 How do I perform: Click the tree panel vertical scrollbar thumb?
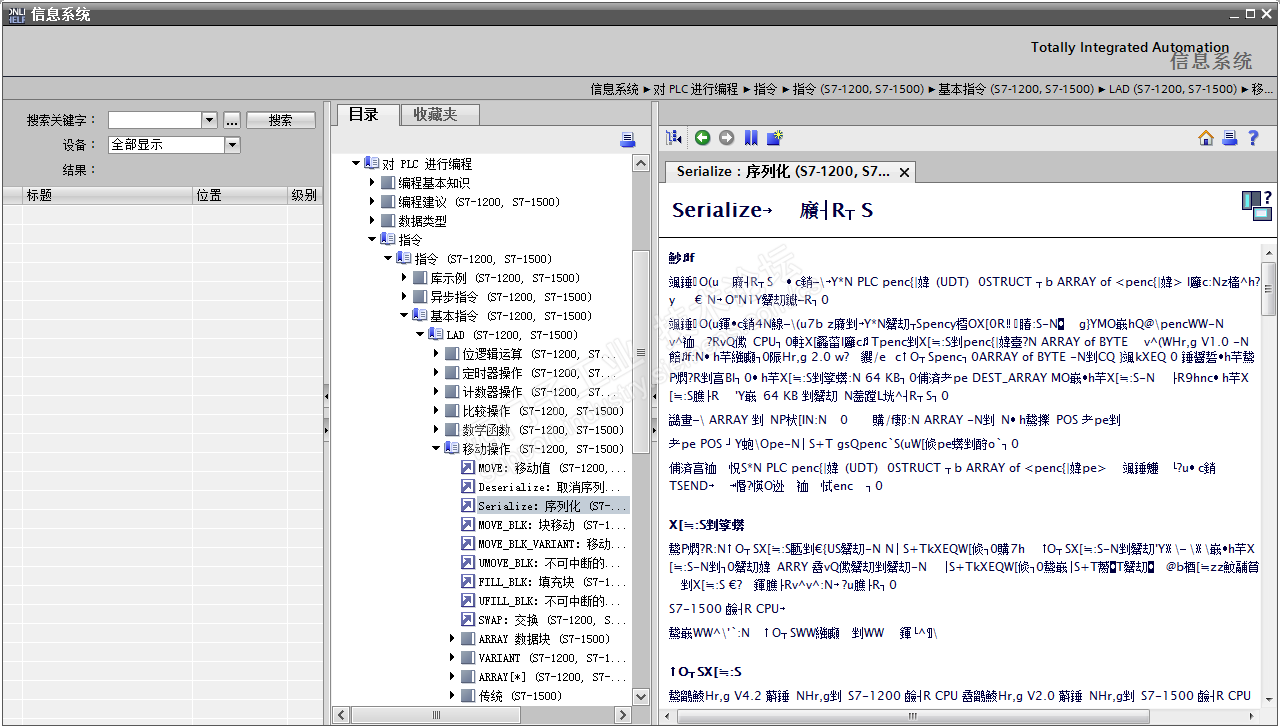tap(641, 351)
